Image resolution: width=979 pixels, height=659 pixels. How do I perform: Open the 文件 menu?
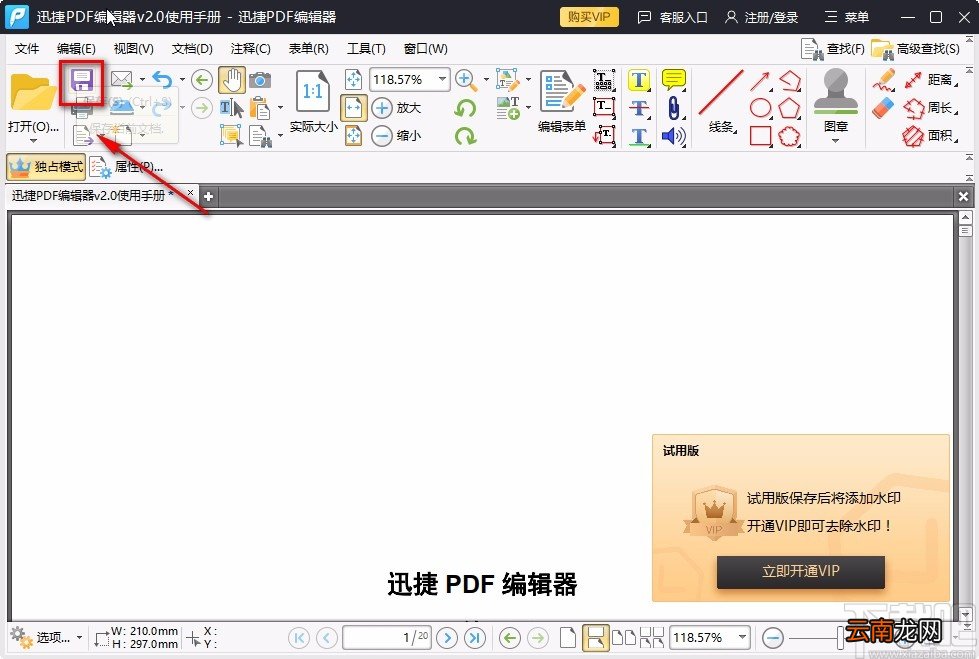[27, 49]
